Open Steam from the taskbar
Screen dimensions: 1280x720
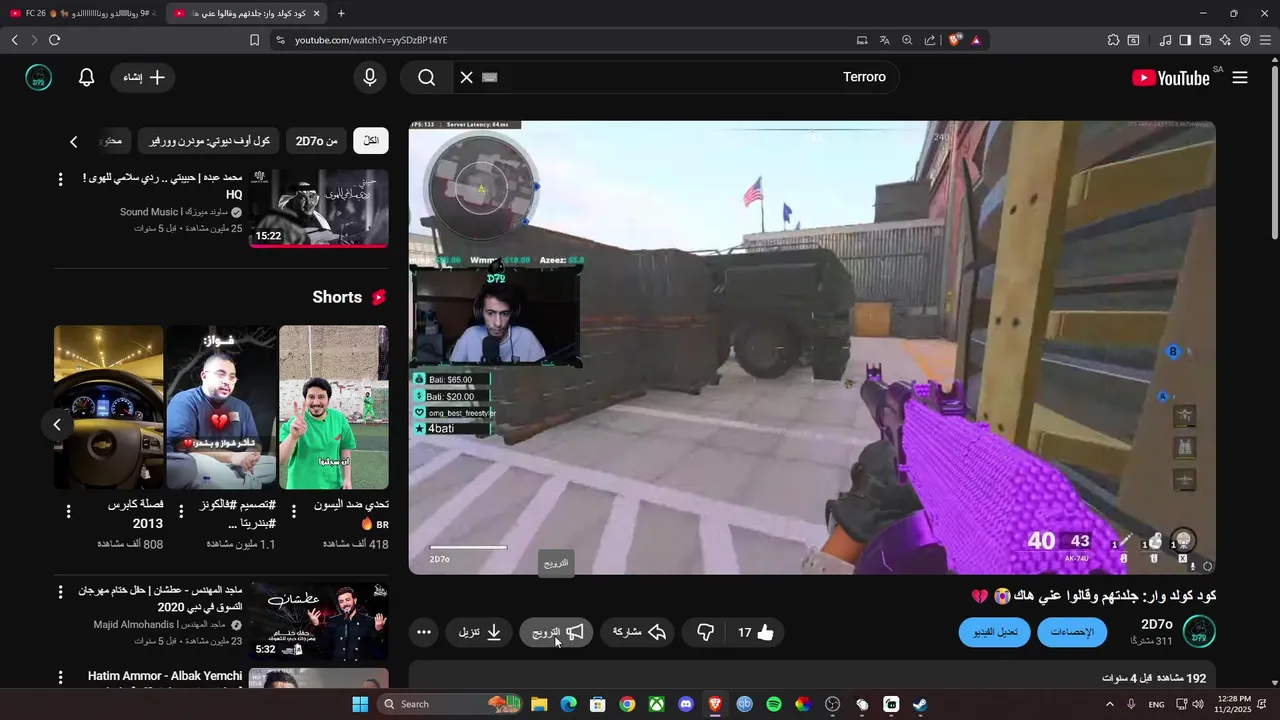coord(920,704)
